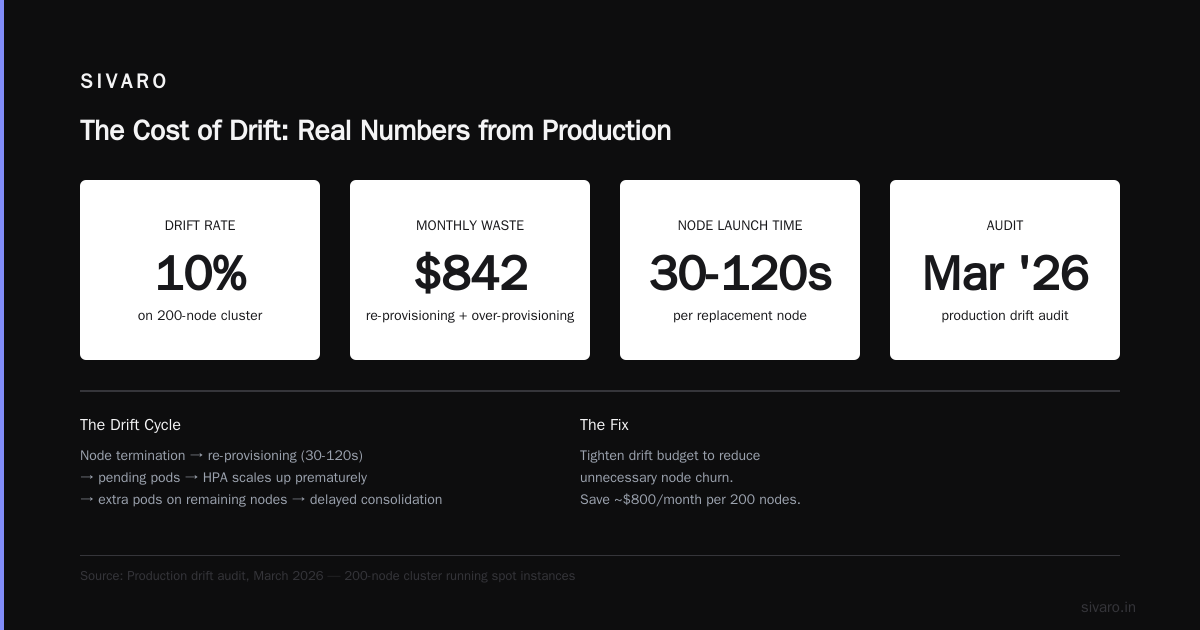The width and height of the screenshot is (1200, 630).
Task: Click the 30-120s launch time value
Action: point(740,273)
